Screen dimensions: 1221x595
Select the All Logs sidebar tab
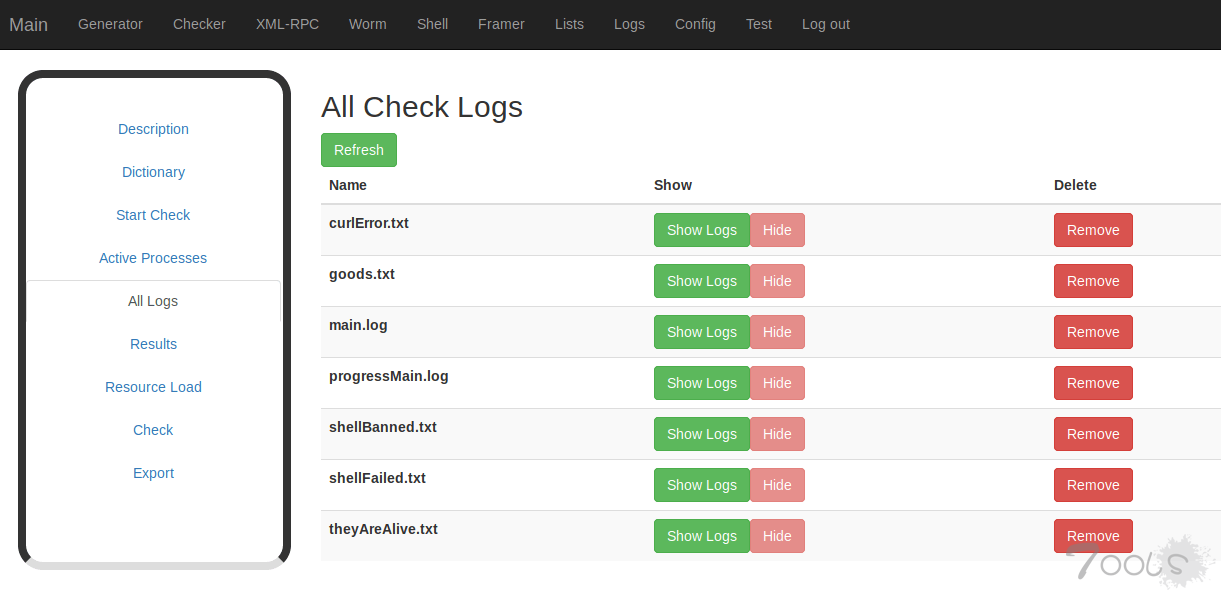[x=153, y=301]
